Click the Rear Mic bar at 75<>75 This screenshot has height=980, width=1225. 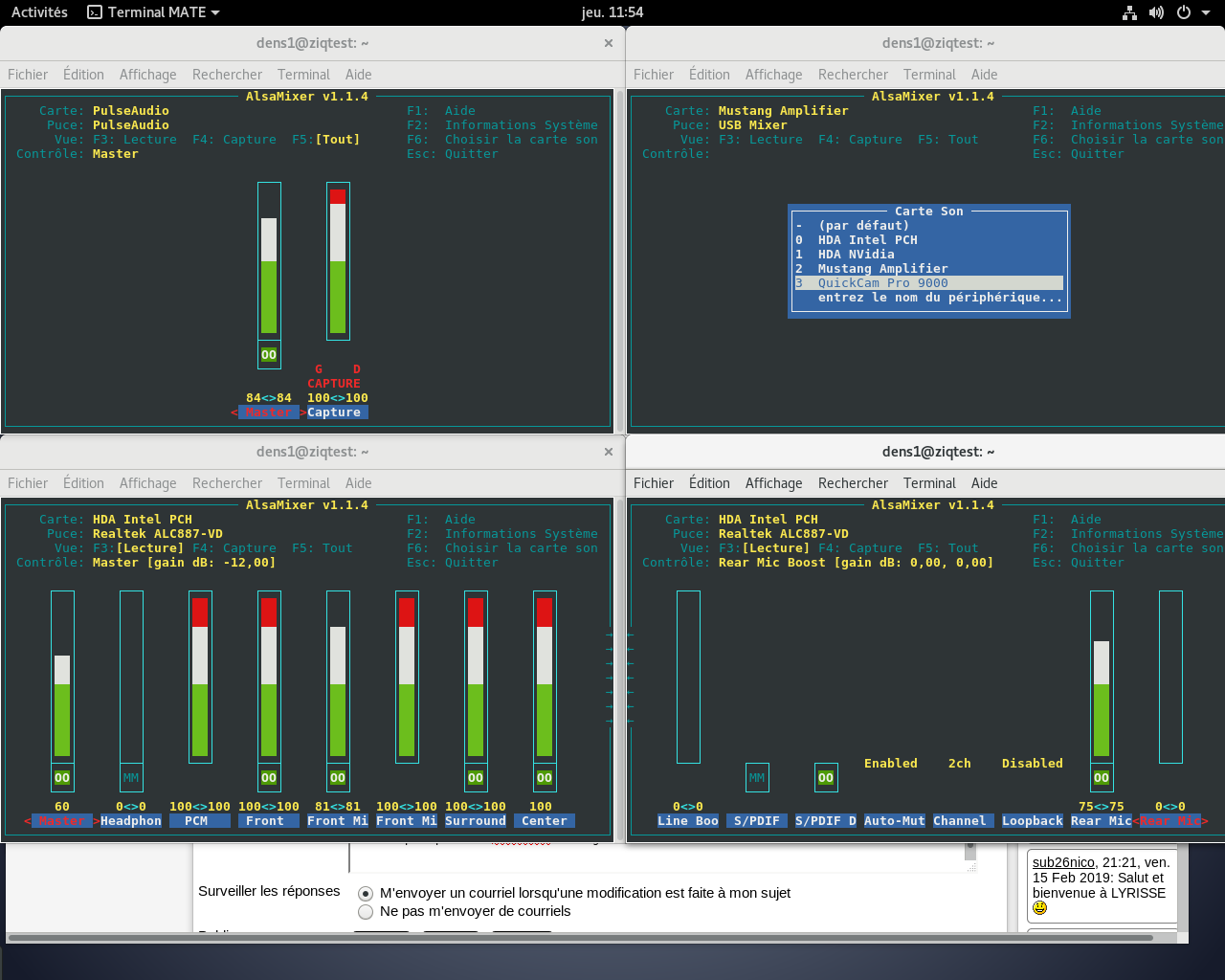[x=1102, y=677]
